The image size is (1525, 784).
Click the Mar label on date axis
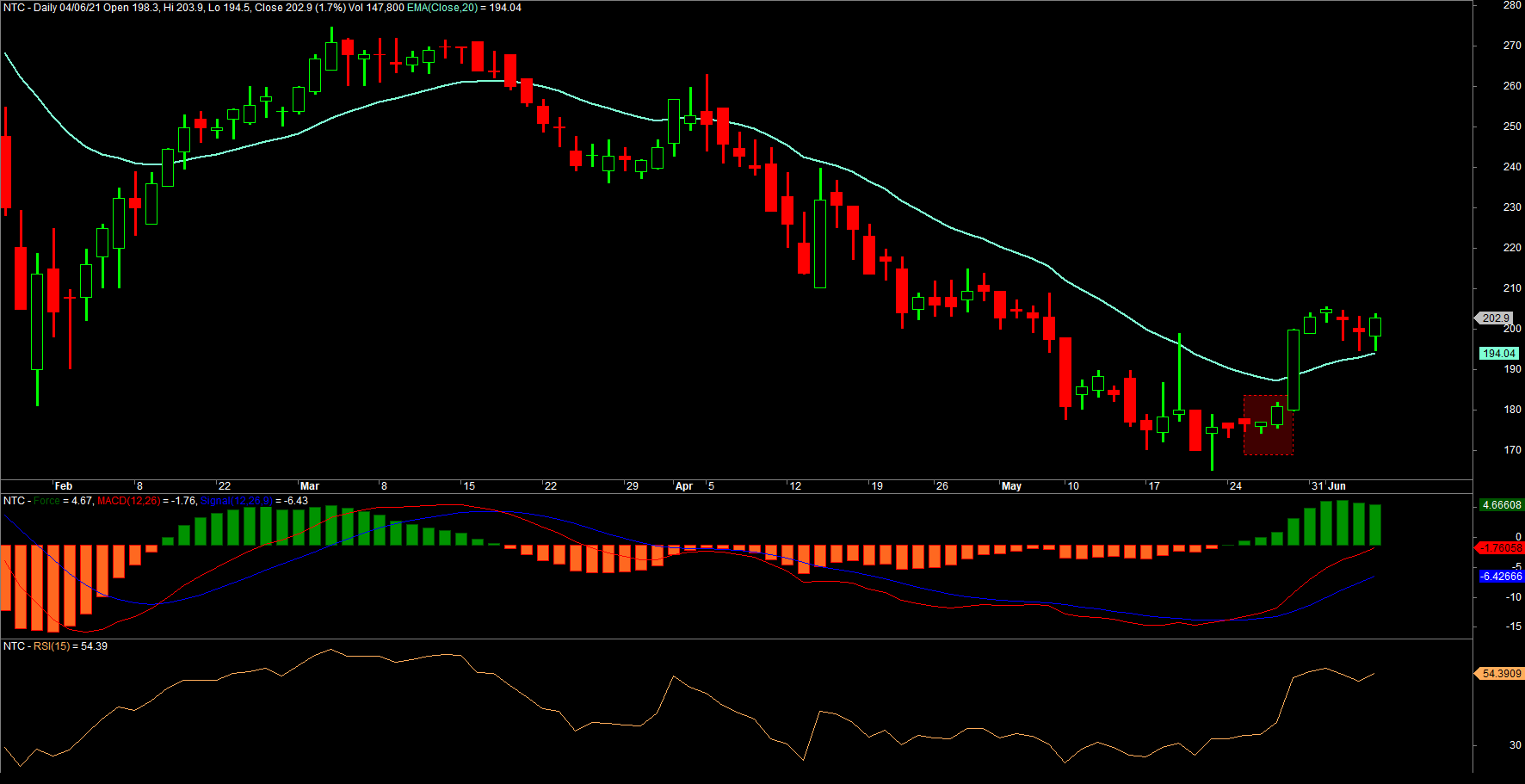click(310, 486)
